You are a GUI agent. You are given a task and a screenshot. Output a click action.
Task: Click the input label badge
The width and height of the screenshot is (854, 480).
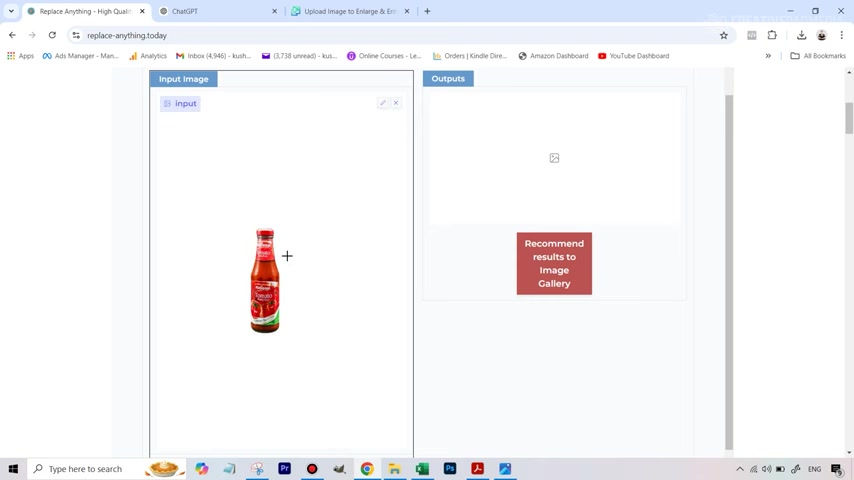point(180,104)
